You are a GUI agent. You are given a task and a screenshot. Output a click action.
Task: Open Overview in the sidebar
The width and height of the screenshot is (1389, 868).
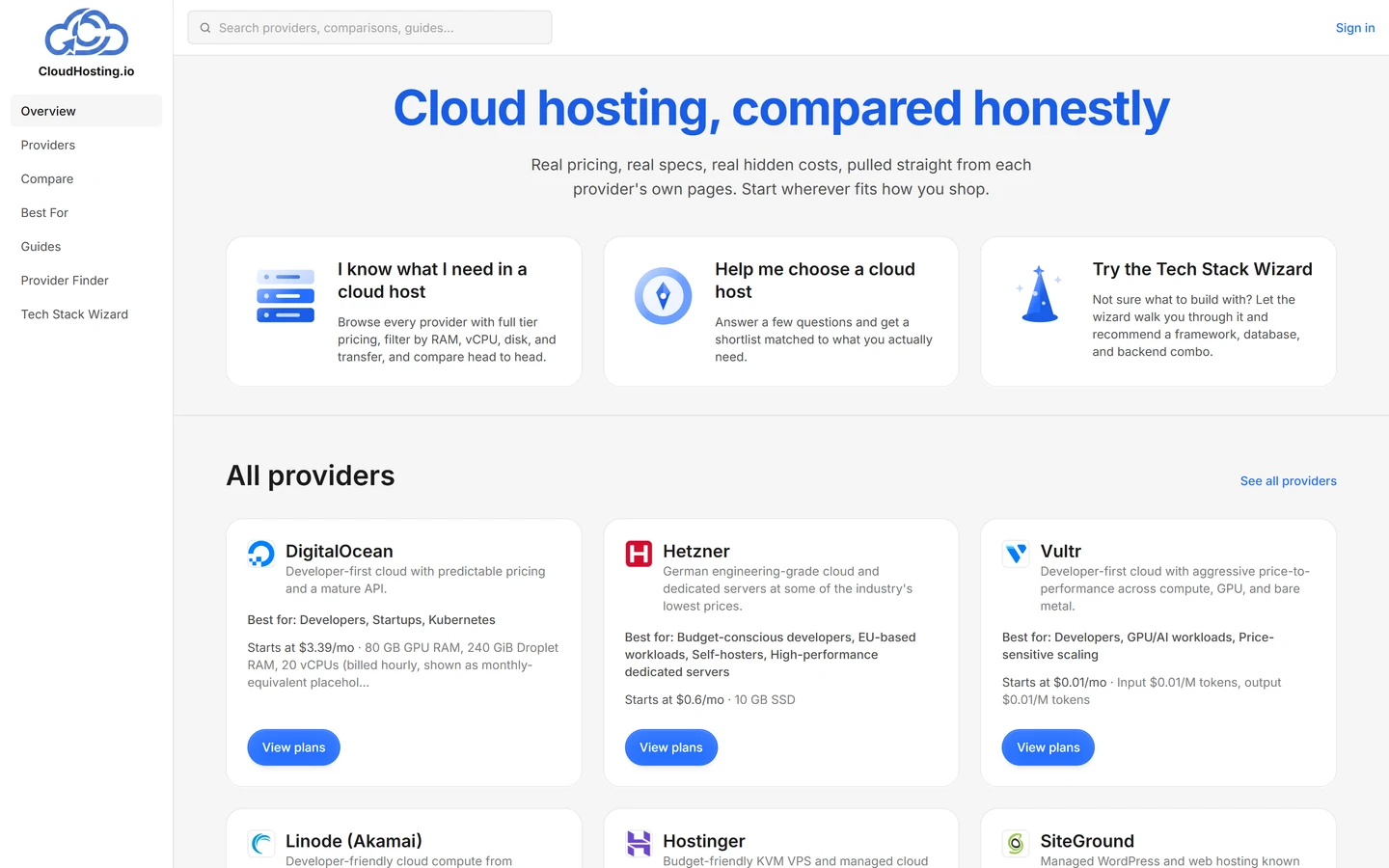pyautogui.click(x=86, y=111)
